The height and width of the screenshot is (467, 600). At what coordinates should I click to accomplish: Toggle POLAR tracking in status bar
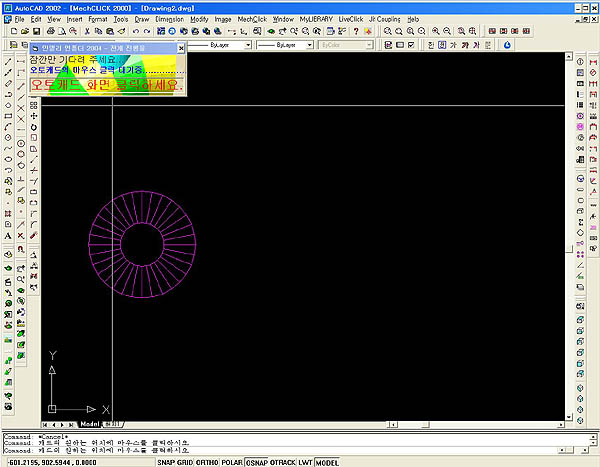pyautogui.click(x=232, y=462)
